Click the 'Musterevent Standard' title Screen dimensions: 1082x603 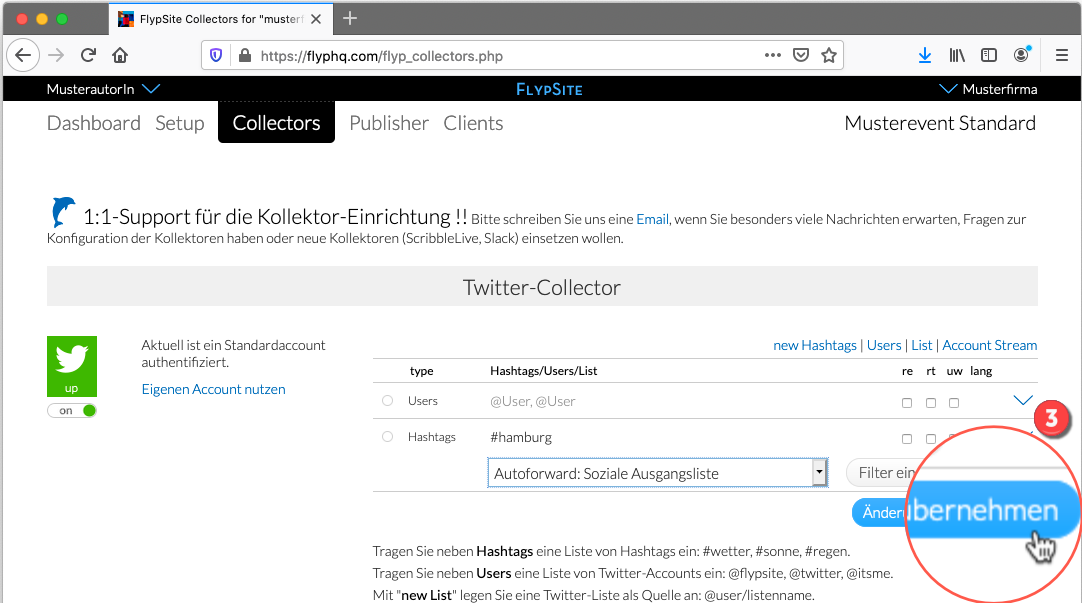click(x=940, y=123)
